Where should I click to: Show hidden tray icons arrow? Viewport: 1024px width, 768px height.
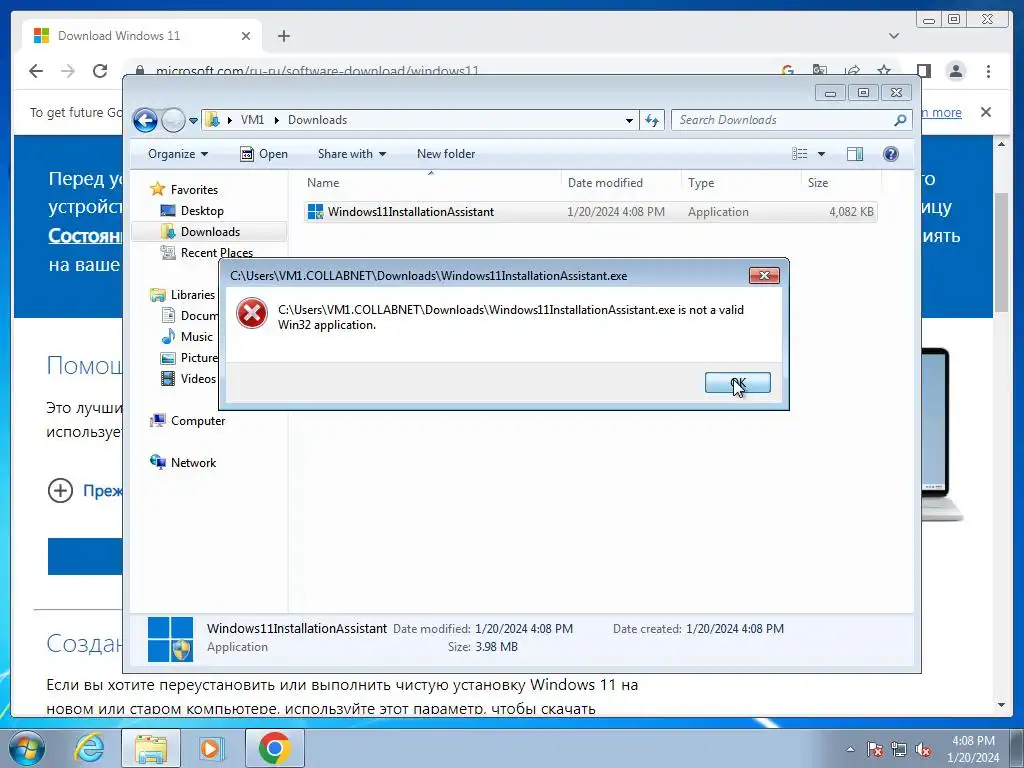850,749
